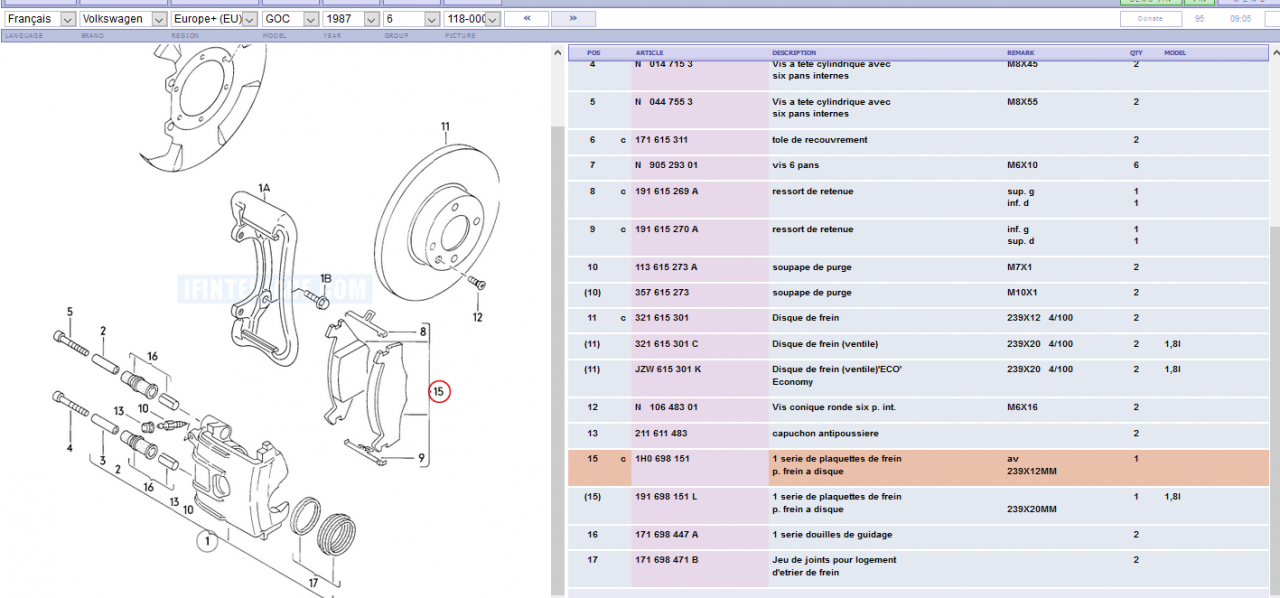Click the Donate button
Image resolution: width=1280 pixels, height=598 pixels.
point(1150,19)
